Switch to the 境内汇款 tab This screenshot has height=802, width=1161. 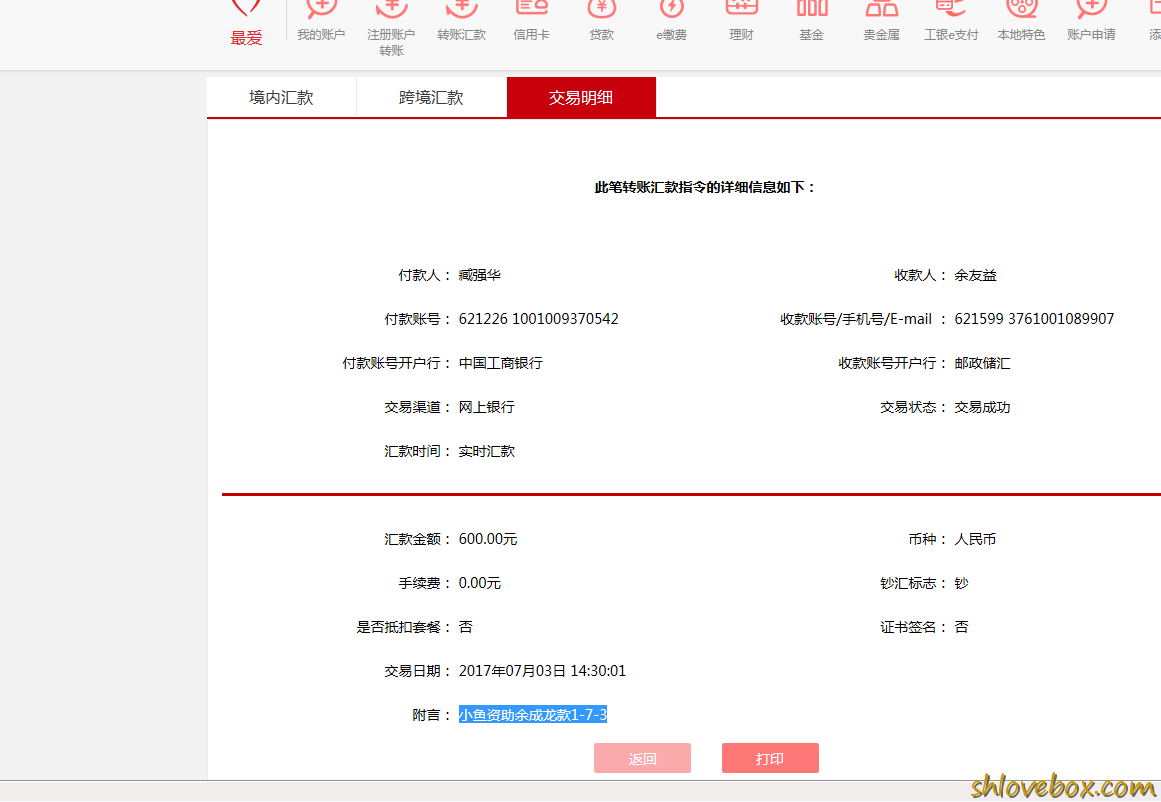[x=281, y=97]
